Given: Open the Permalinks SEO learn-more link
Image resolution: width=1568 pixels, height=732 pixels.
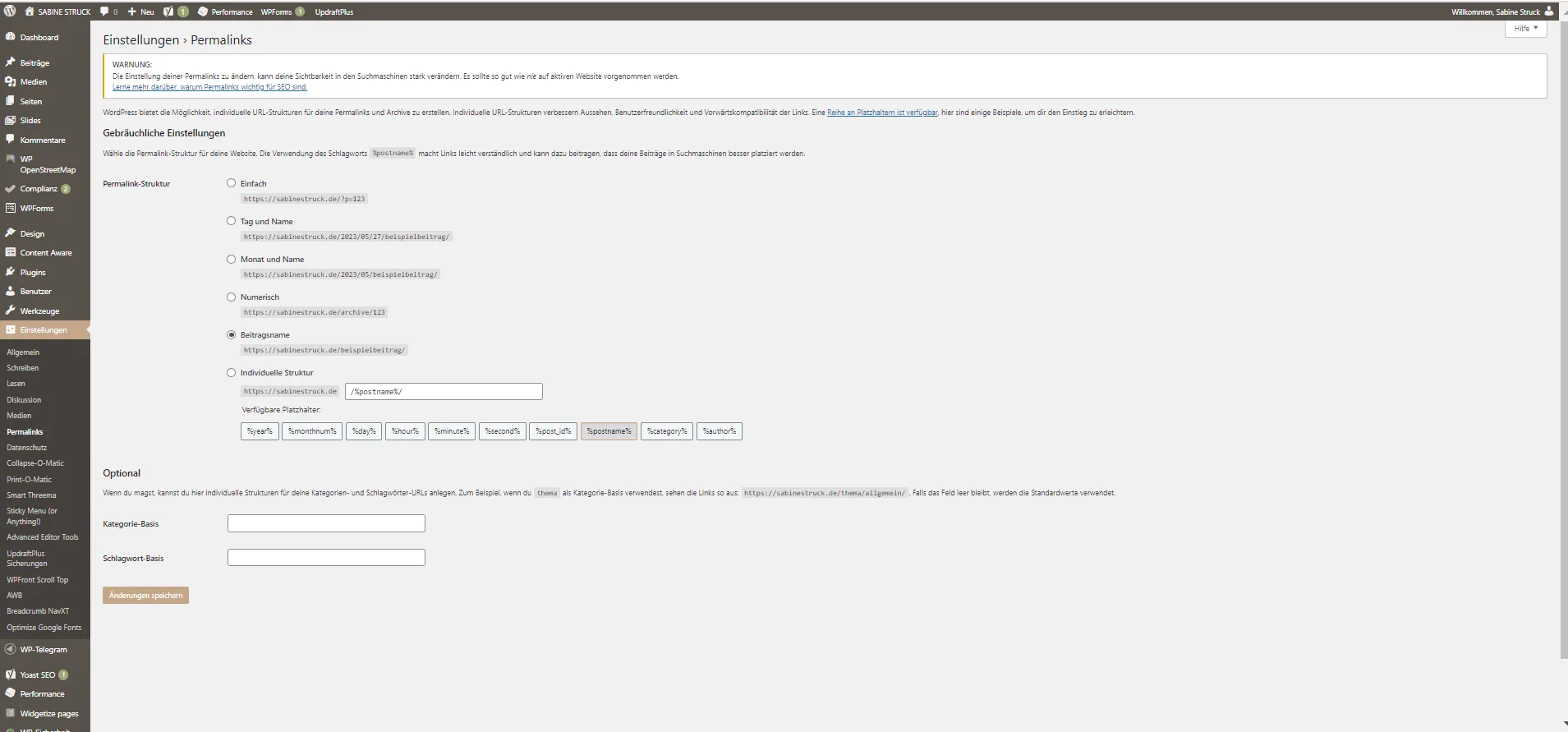Looking at the screenshot, I should pos(209,87).
